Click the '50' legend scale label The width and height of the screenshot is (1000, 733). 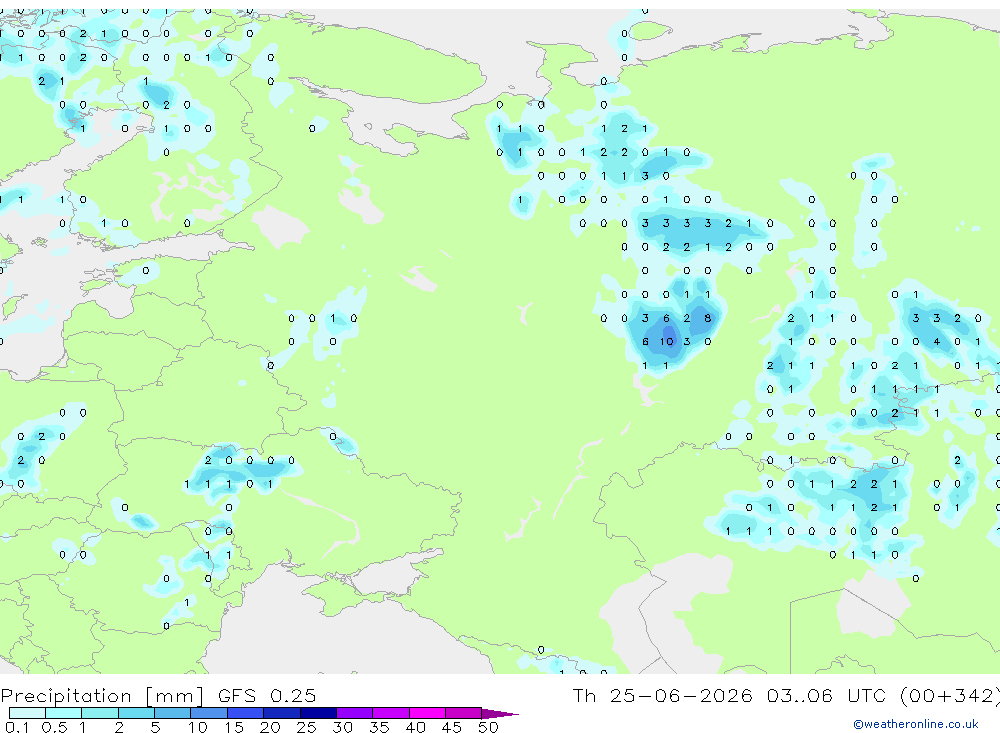(488, 727)
